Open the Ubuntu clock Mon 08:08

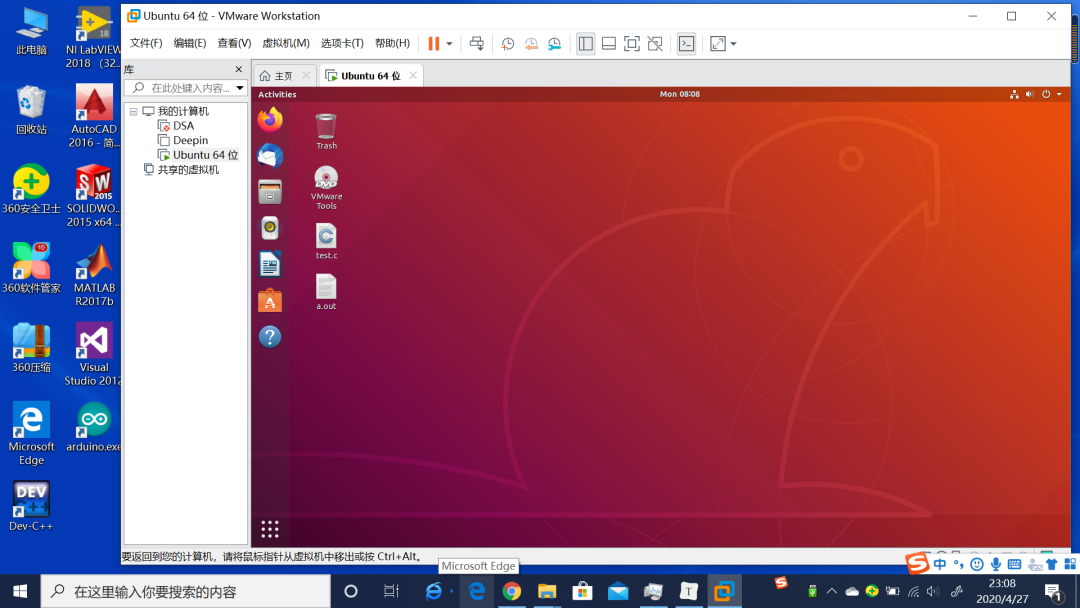pyautogui.click(x=680, y=94)
